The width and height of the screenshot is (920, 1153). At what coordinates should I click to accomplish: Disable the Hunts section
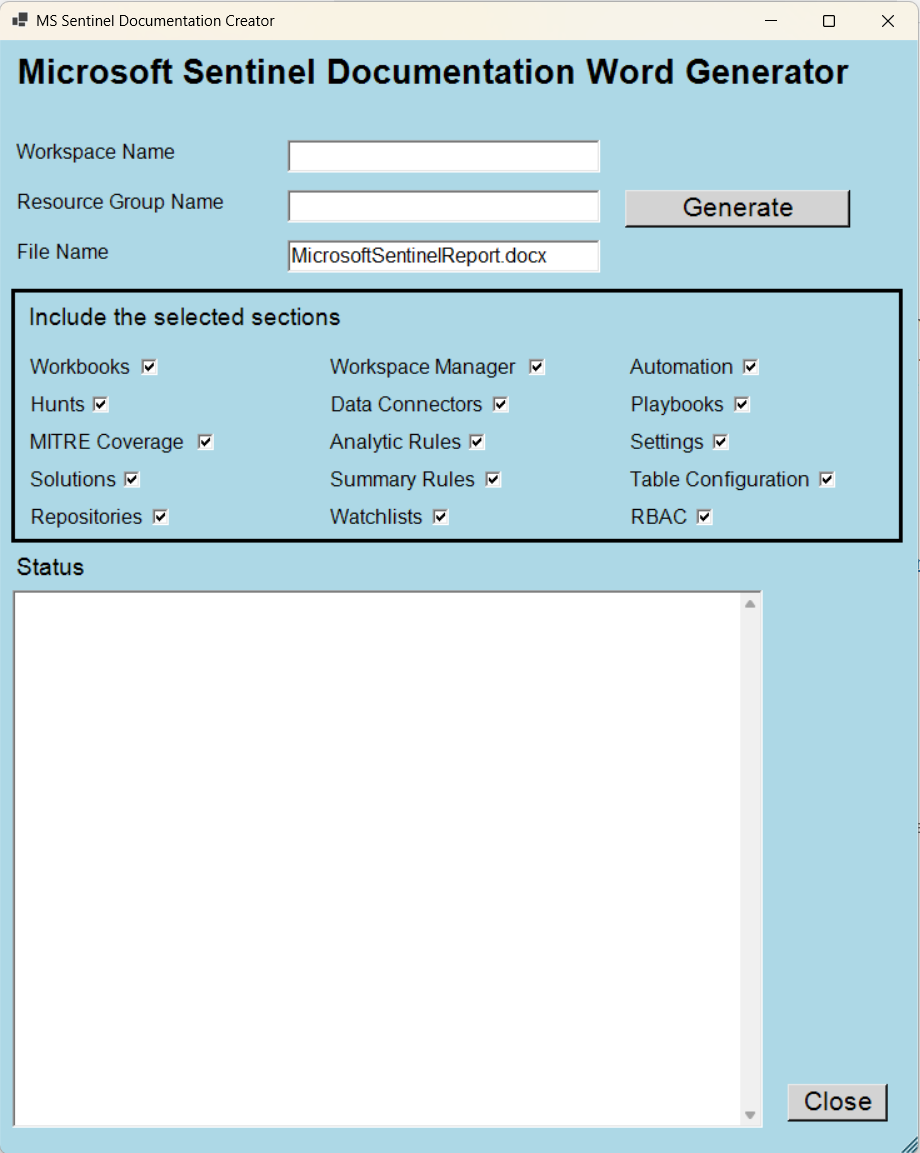pyautogui.click(x=101, y=404)
